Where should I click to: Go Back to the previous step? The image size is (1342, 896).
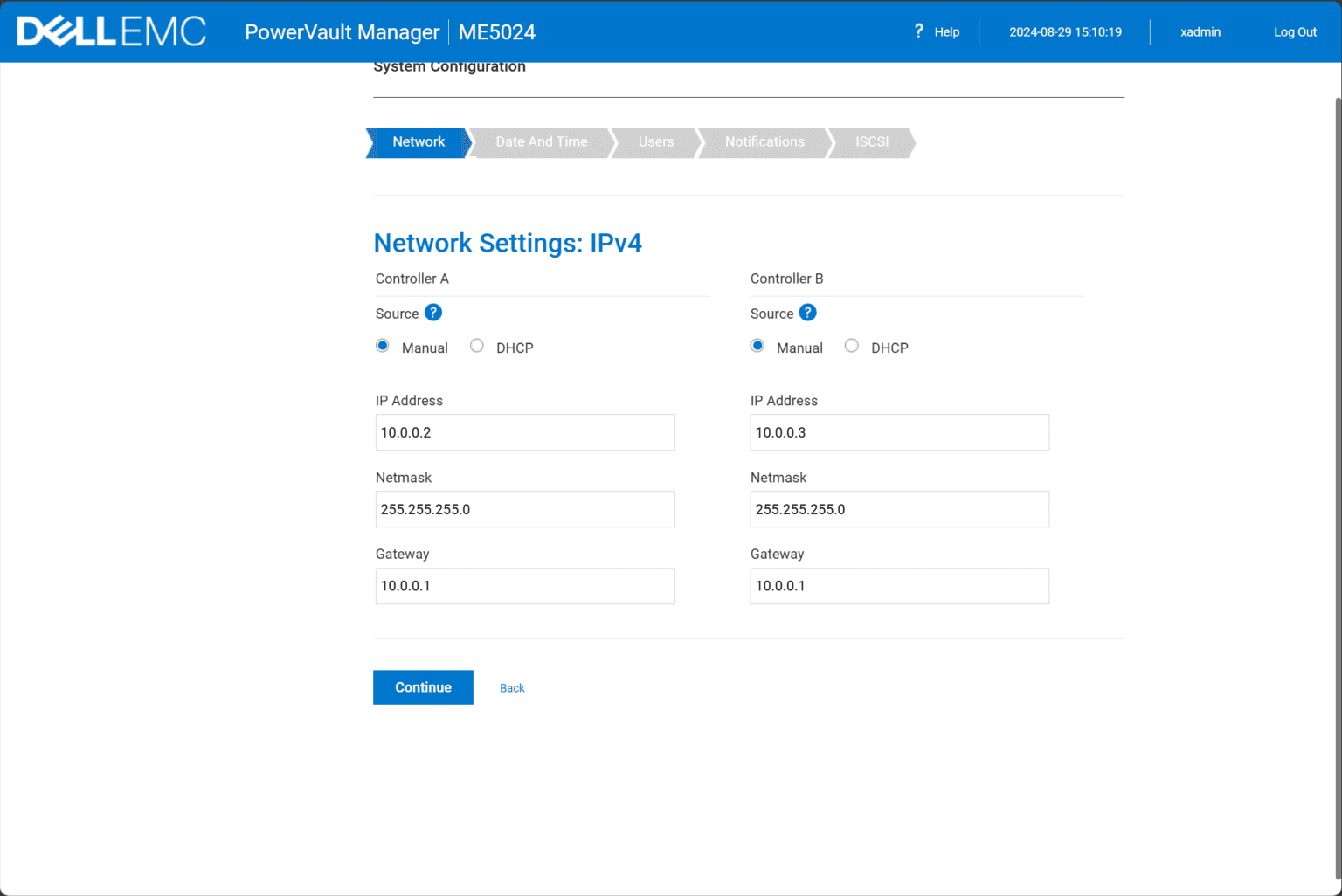[x=511, y=687]
